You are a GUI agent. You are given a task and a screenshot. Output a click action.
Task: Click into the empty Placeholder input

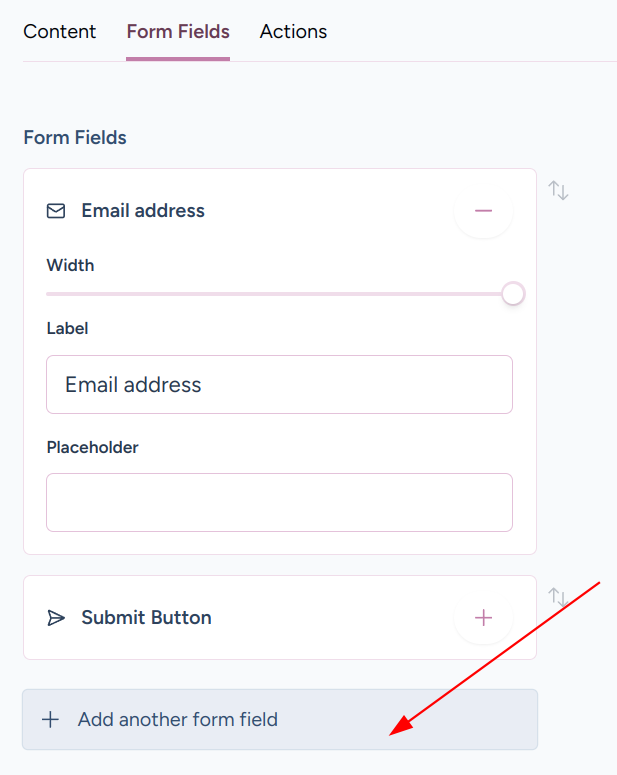(279, 502)
